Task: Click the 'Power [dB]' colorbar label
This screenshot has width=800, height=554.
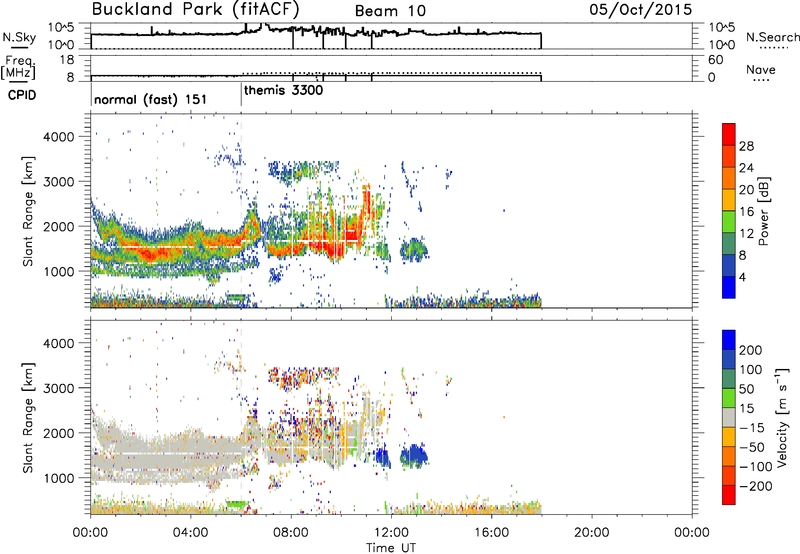Action: (x=764, y=211)
